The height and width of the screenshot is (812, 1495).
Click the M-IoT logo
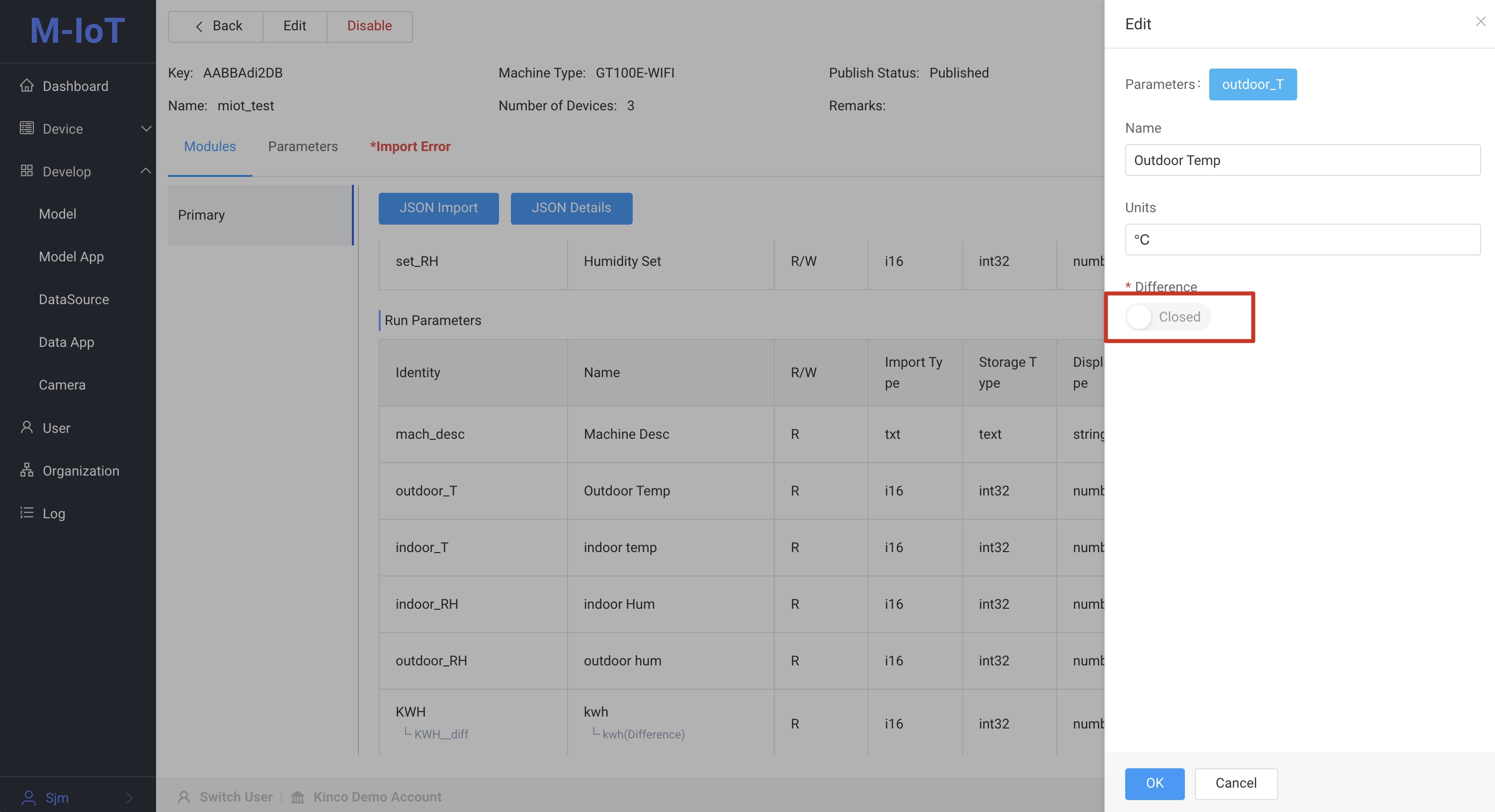78,30
